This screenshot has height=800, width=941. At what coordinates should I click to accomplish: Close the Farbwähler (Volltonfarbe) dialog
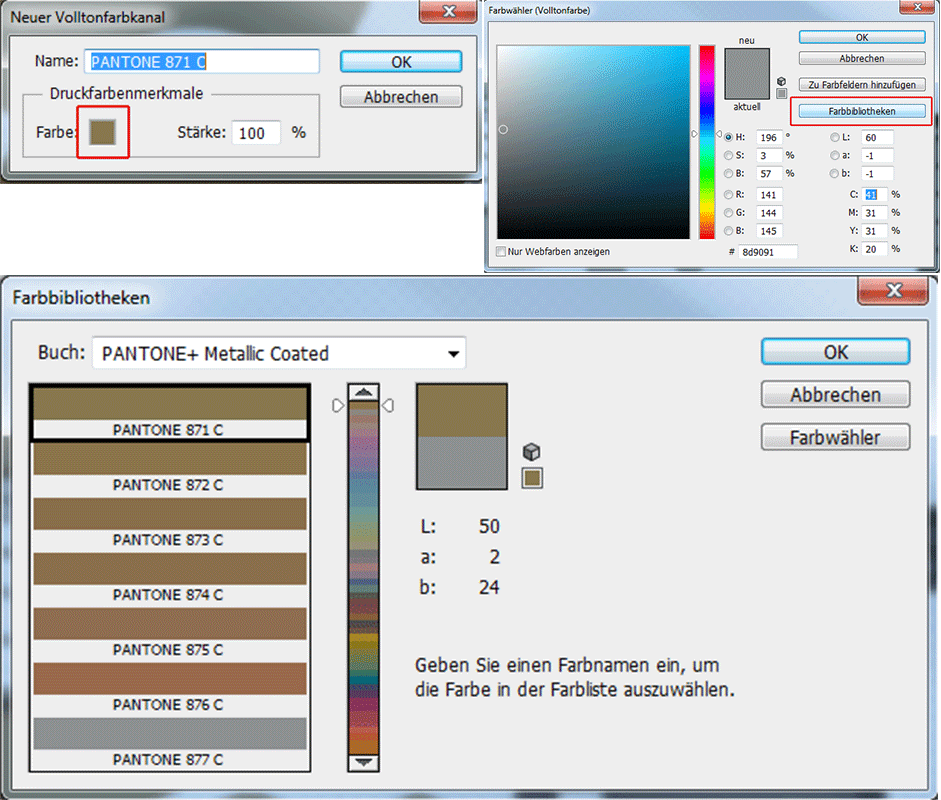coord(918,7)
